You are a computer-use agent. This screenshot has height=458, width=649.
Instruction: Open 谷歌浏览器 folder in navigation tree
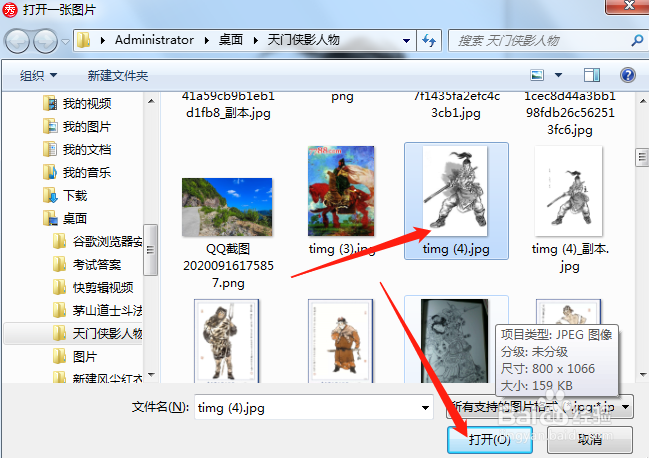pos(97,241)
